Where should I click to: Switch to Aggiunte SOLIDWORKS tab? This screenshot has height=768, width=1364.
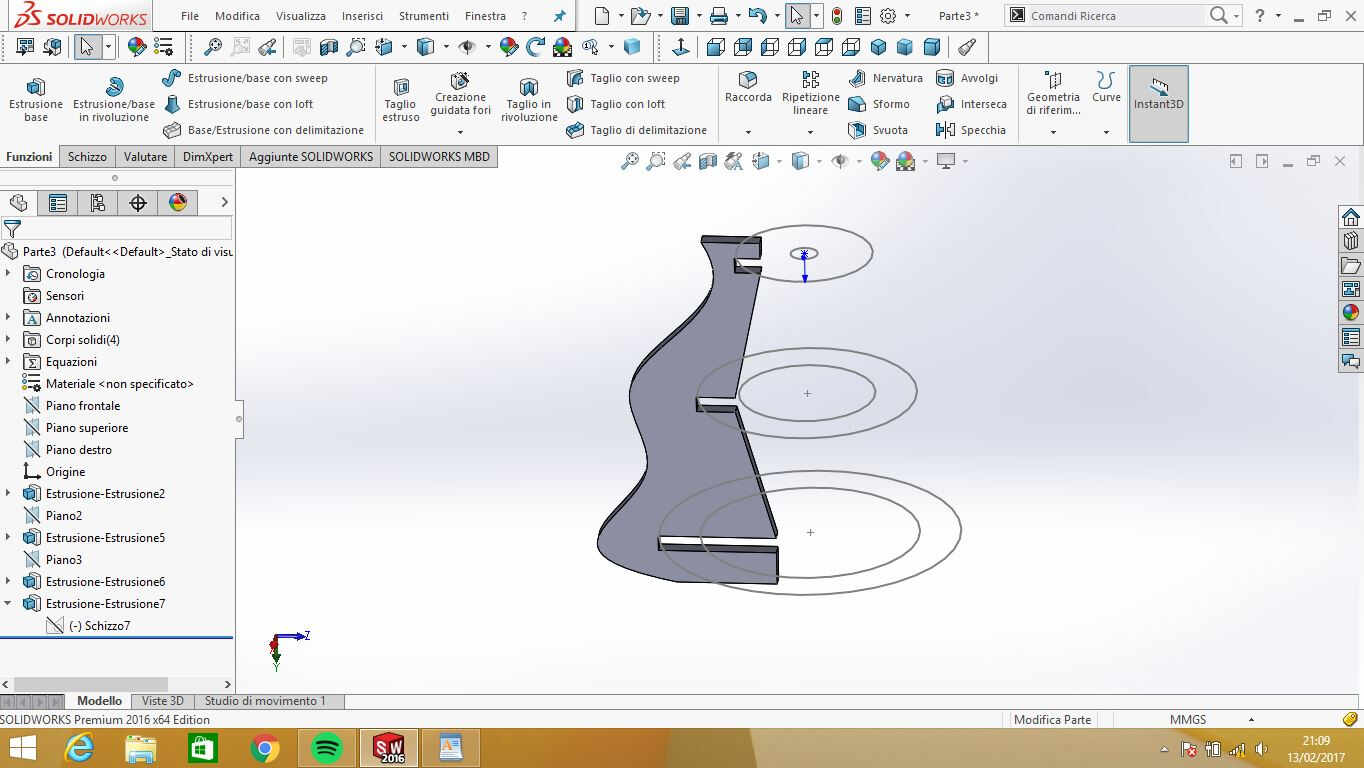click(311, 156)
